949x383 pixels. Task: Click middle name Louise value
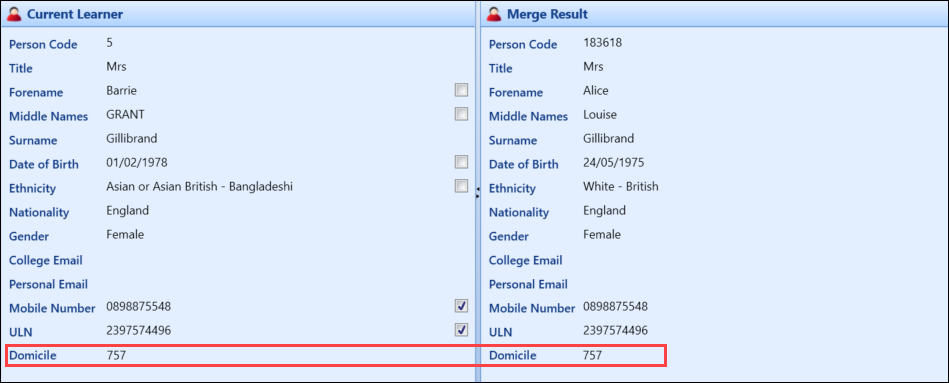[600, 114]
